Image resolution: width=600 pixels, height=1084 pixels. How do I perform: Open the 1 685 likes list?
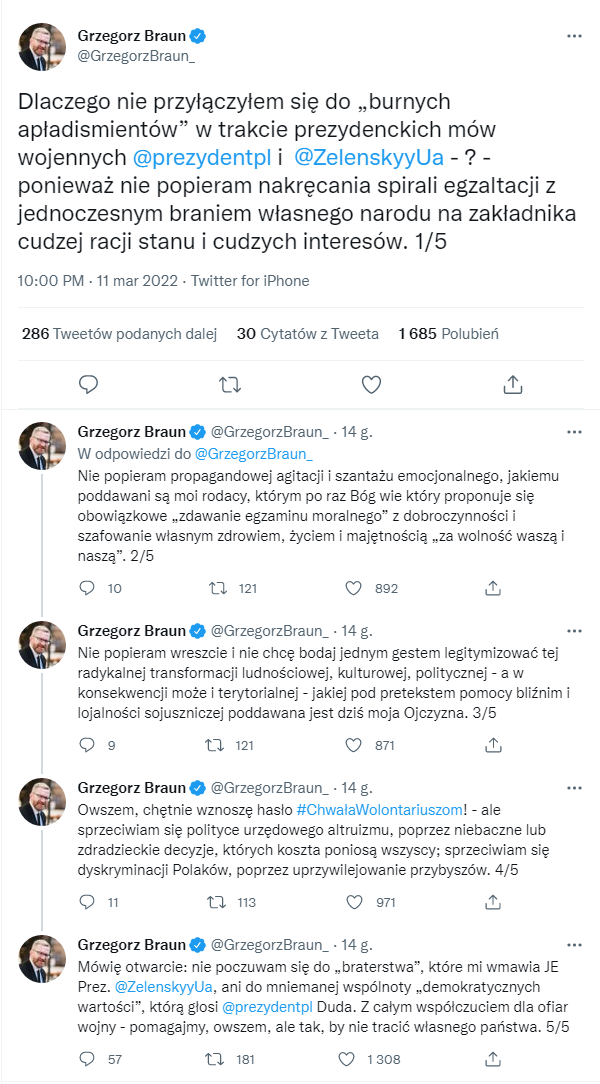[x=448, y=333]
